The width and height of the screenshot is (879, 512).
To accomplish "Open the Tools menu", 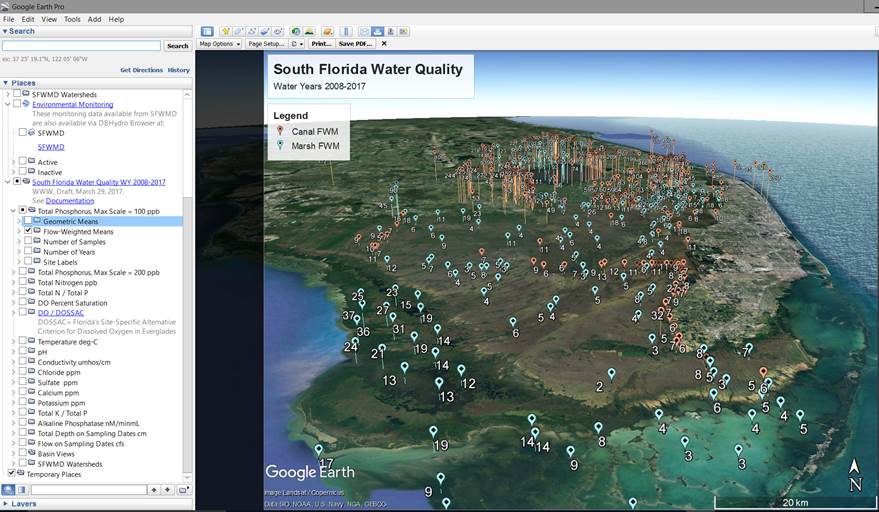I will [72, 19].
